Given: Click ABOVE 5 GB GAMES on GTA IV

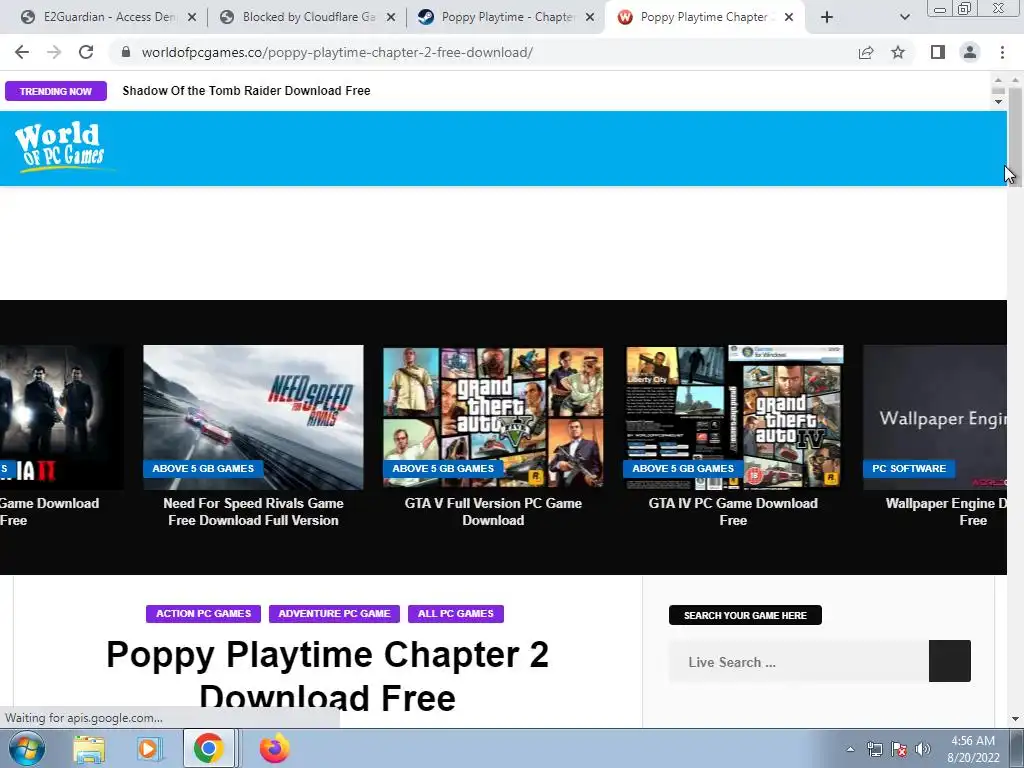Looking at the screenshot, I should pyautogui.click(x=683, y=468).
